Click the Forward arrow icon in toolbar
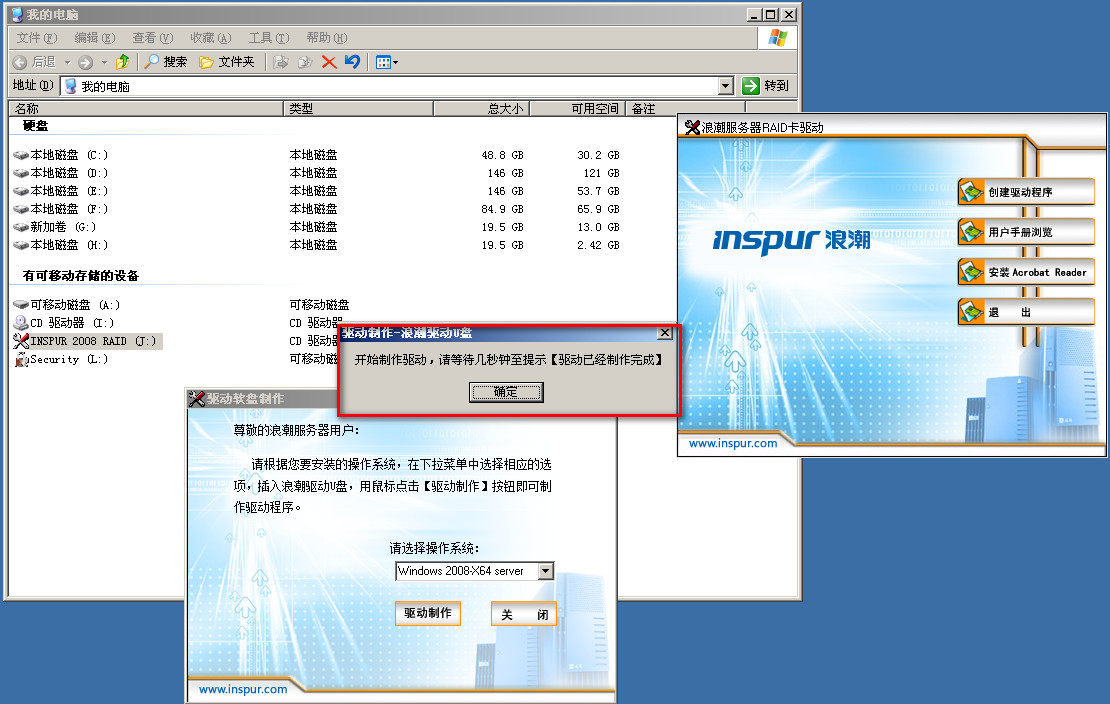 pos(86,62)
